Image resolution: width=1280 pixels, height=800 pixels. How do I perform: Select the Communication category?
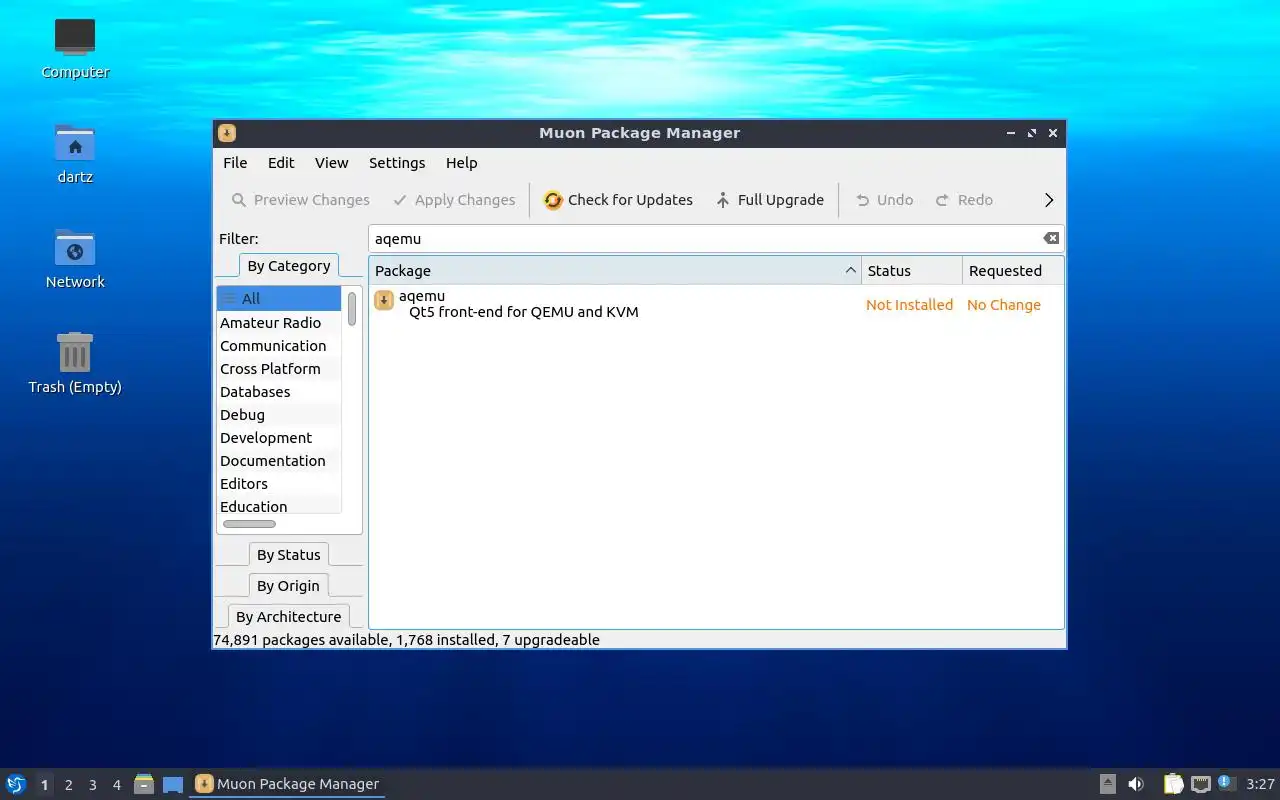279,346
